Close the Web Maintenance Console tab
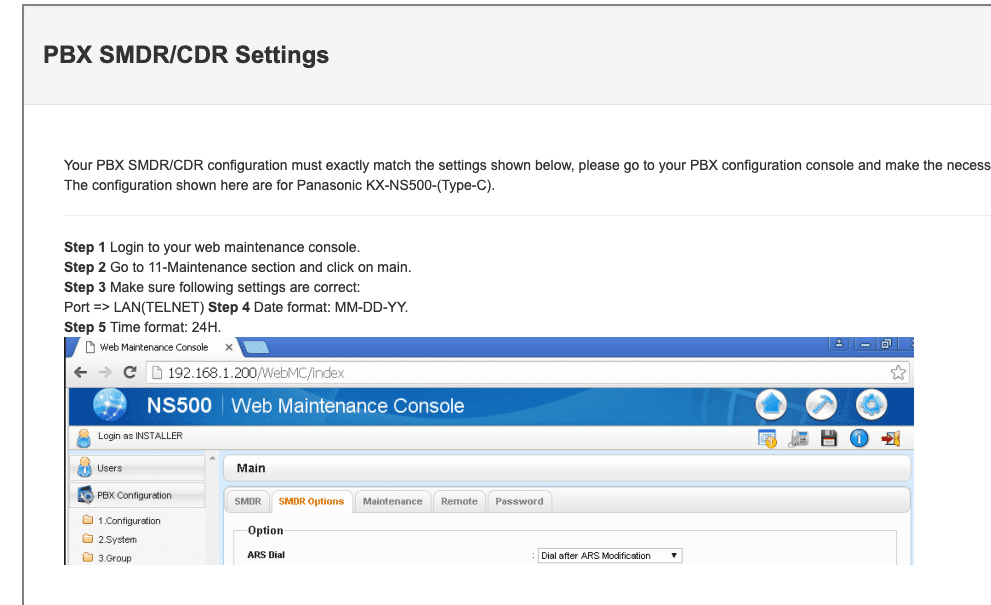 point(229,347)
